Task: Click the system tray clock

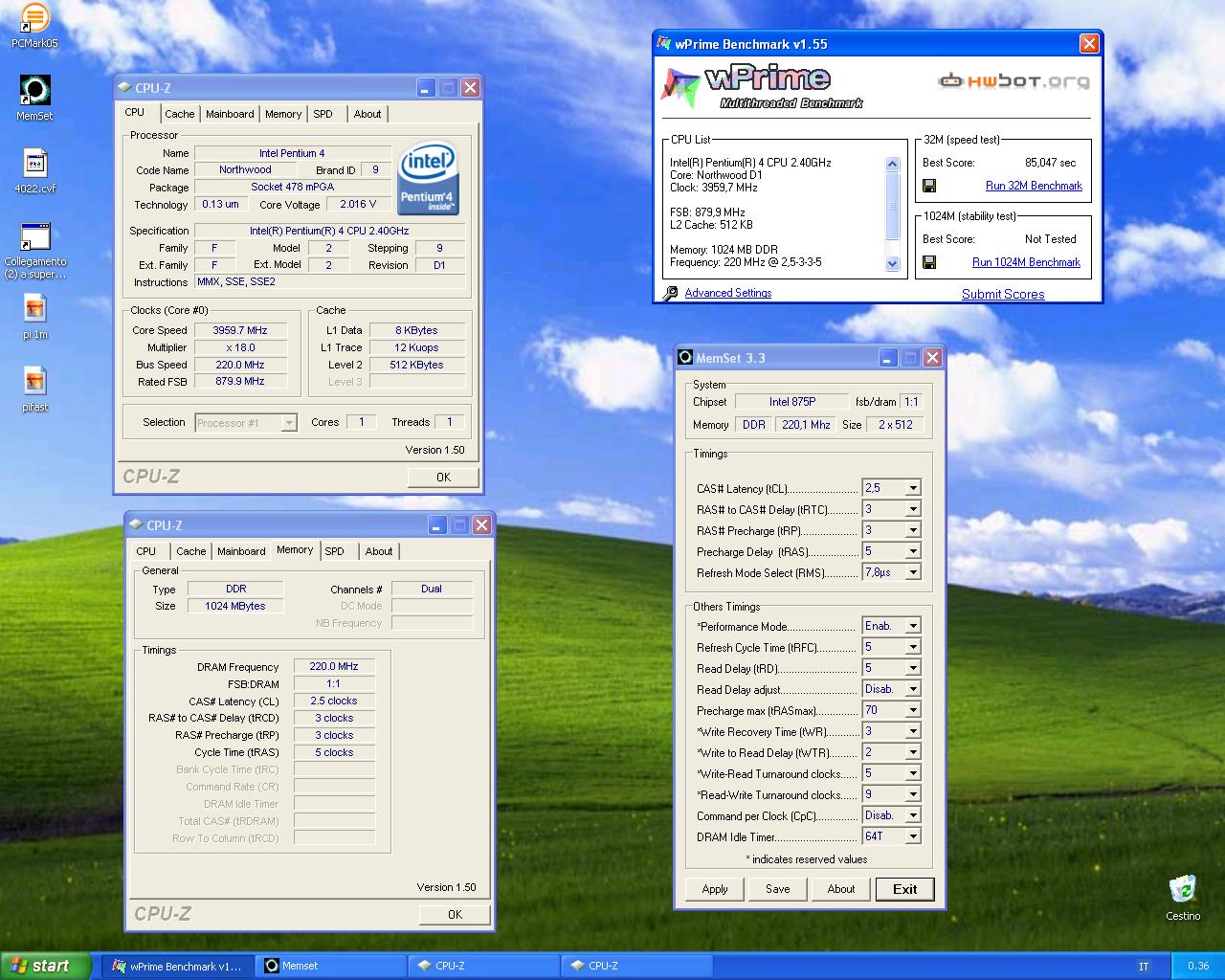Action: tap(1198, 967)
